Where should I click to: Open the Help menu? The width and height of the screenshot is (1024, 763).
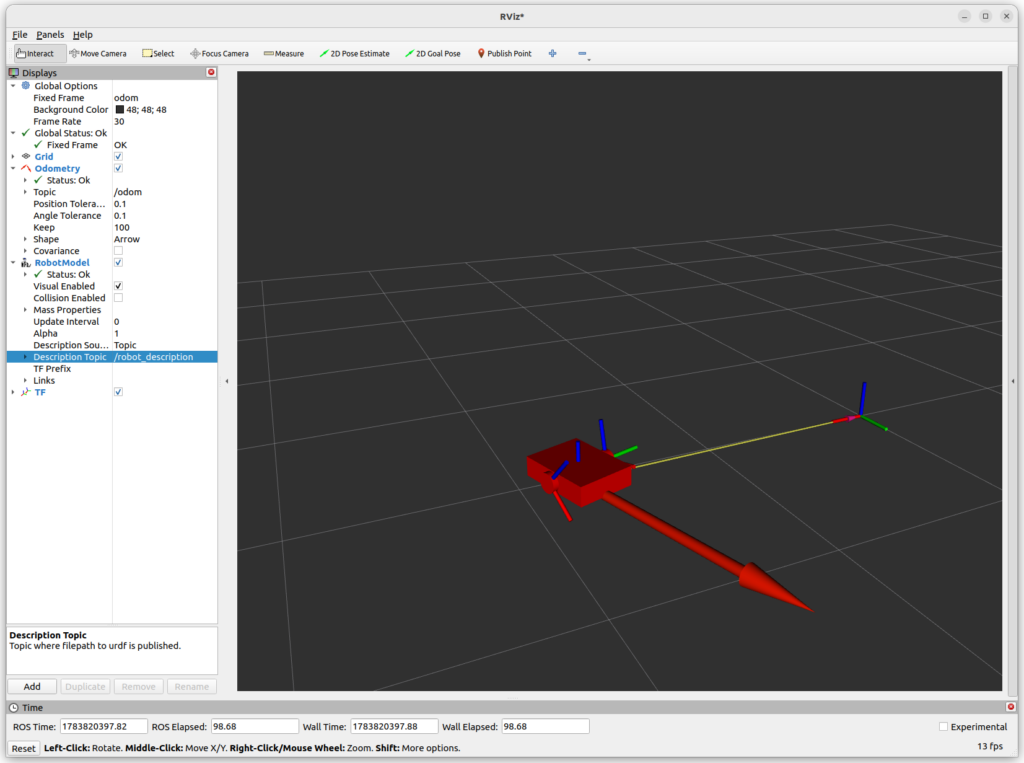point(82,35)
